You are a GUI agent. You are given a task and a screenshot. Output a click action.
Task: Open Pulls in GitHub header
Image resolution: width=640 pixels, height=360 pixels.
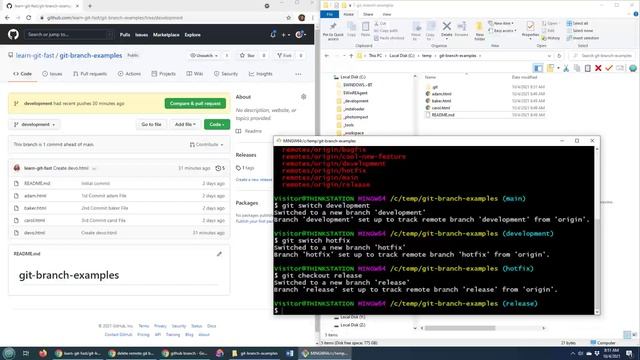tap(125, 35)
